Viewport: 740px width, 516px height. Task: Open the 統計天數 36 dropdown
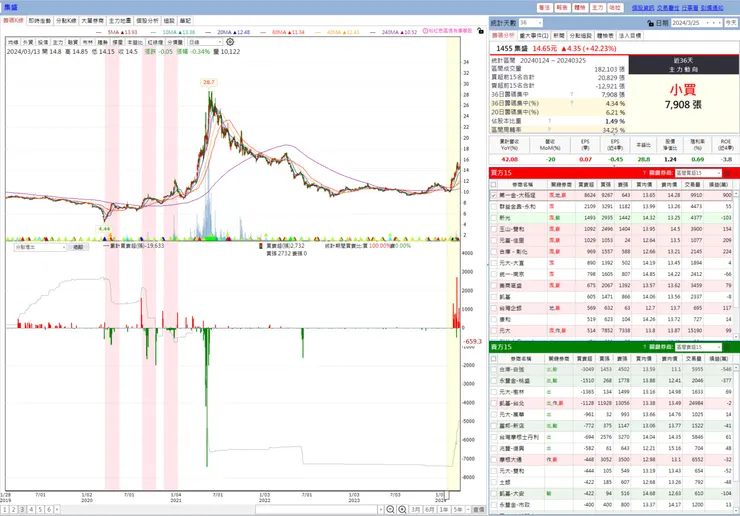(x=540, y=23)
